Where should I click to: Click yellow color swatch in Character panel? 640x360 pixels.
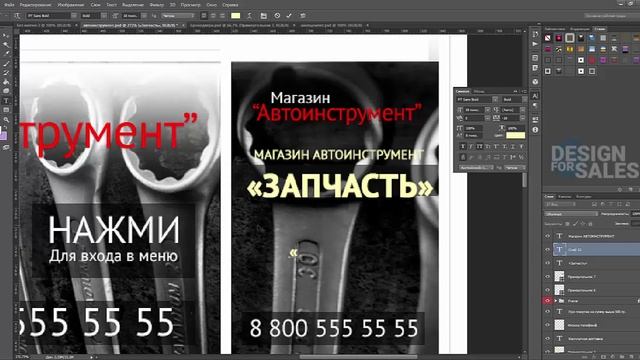516,135
